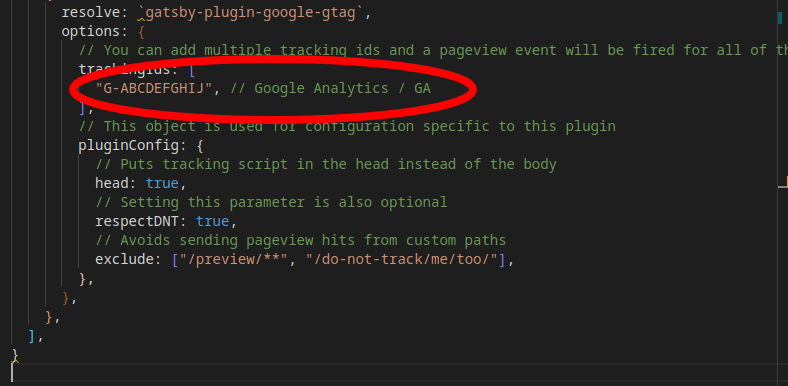Click the yellow marker in the scrollbar gutter

click(783, 182)
